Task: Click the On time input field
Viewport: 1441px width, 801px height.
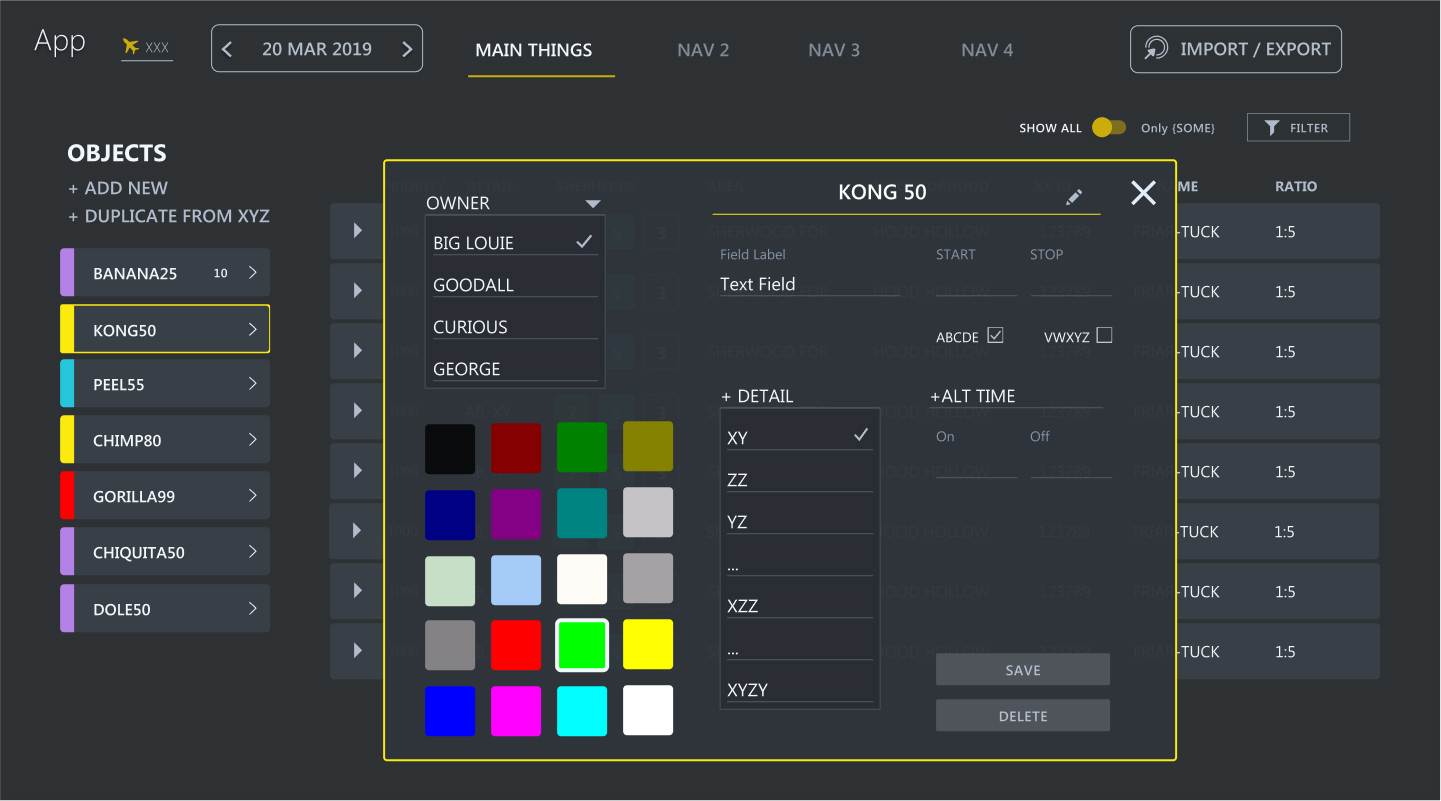Action: [976, 466]
